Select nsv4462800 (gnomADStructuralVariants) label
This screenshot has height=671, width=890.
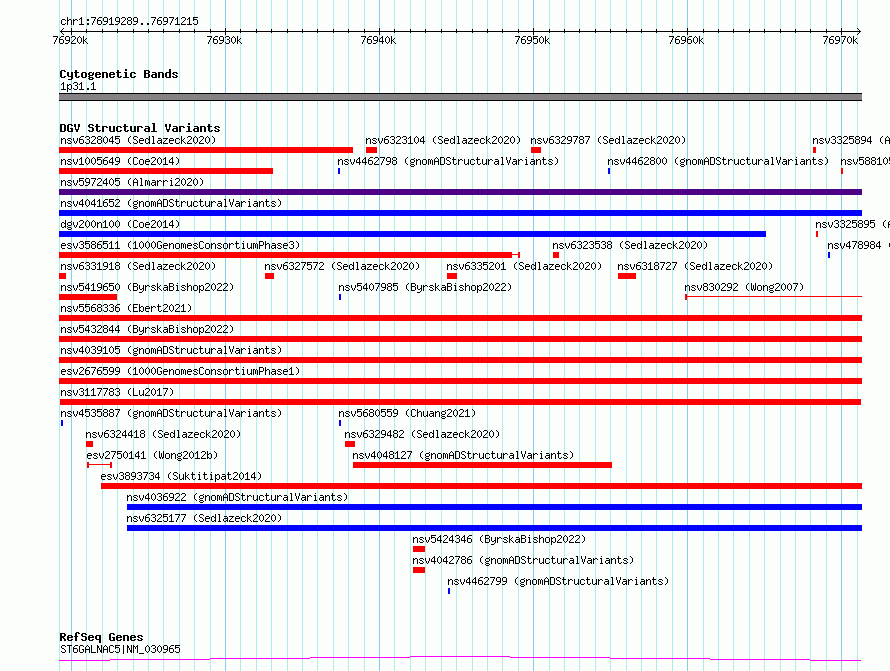718,161
